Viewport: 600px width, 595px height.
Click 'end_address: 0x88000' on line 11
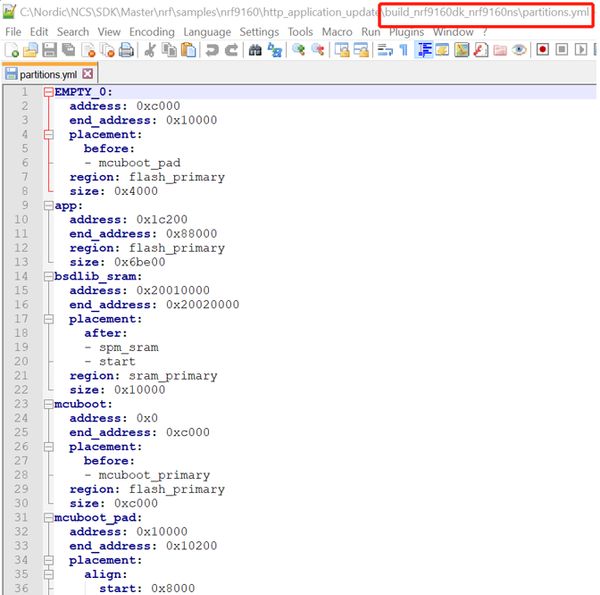click(x=143, y=234)
